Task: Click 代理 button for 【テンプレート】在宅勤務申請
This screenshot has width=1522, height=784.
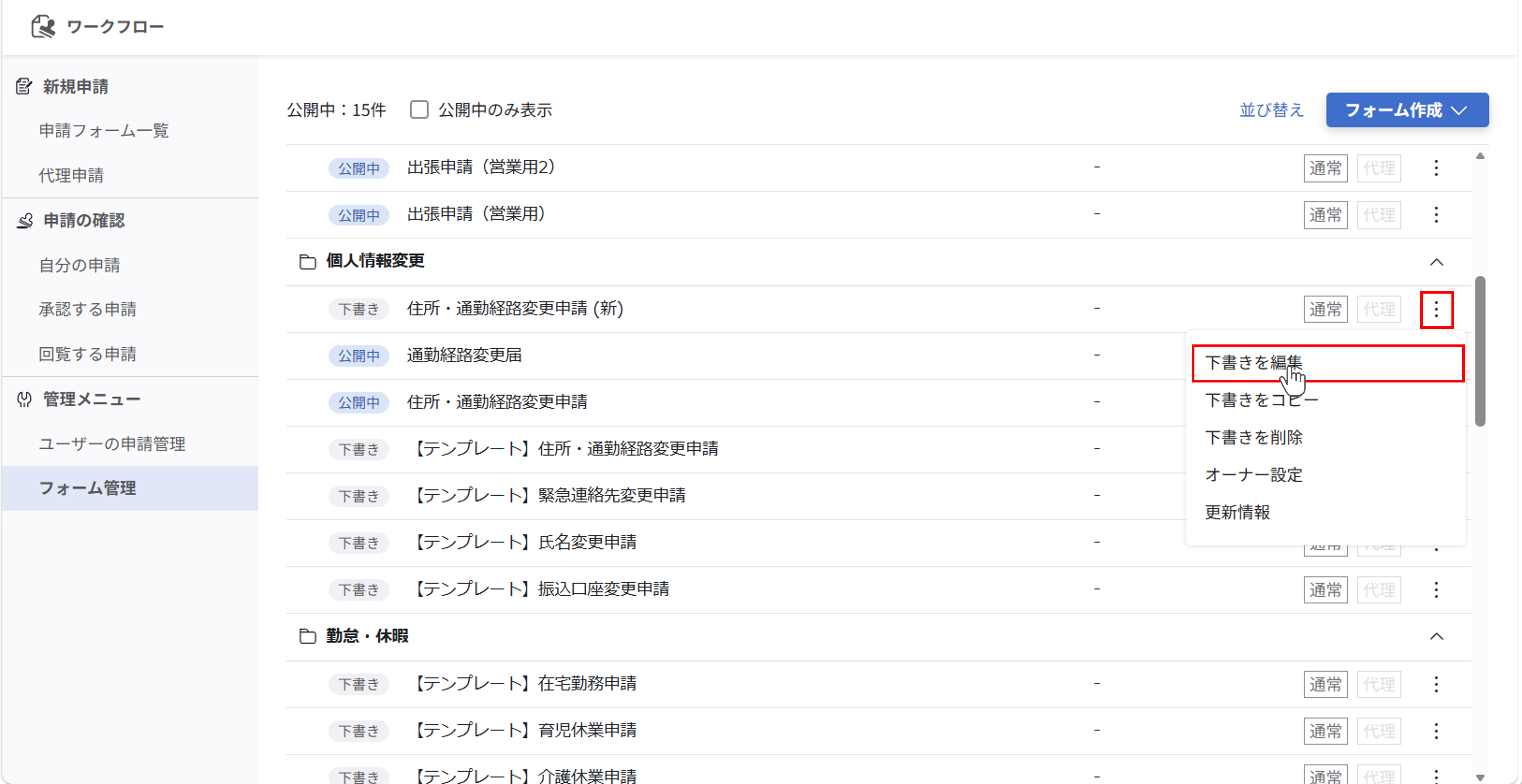Action: (x=1378, y=684)
